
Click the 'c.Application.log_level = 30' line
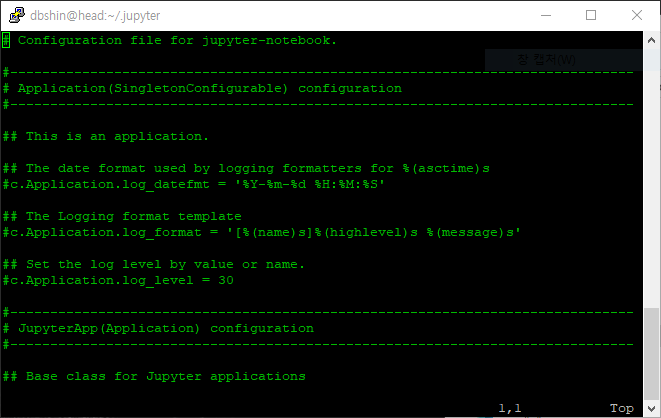pyautogui.click(x=118, y=281)
